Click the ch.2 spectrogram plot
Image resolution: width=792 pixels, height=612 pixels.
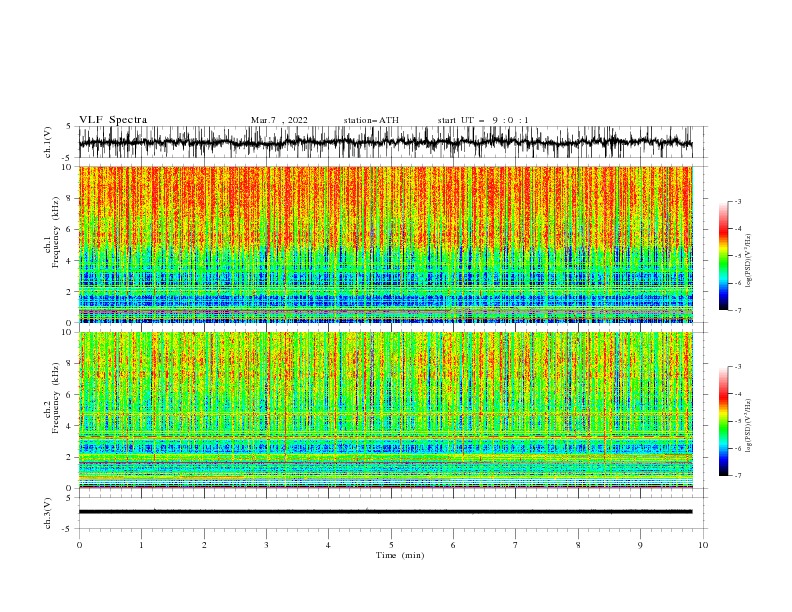[x=385, y=410]
